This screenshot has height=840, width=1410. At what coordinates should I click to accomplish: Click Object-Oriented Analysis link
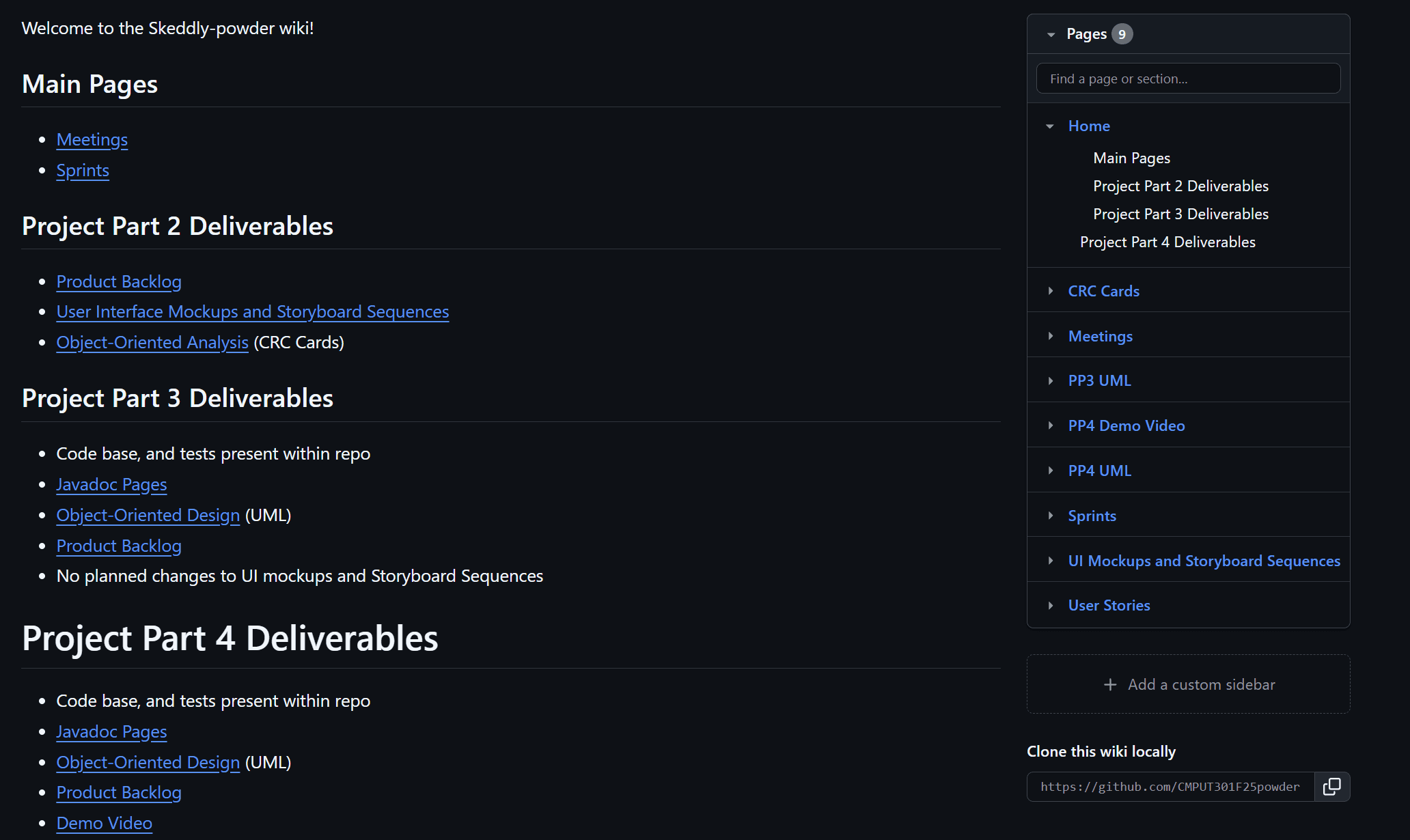[x=152, y=342]
